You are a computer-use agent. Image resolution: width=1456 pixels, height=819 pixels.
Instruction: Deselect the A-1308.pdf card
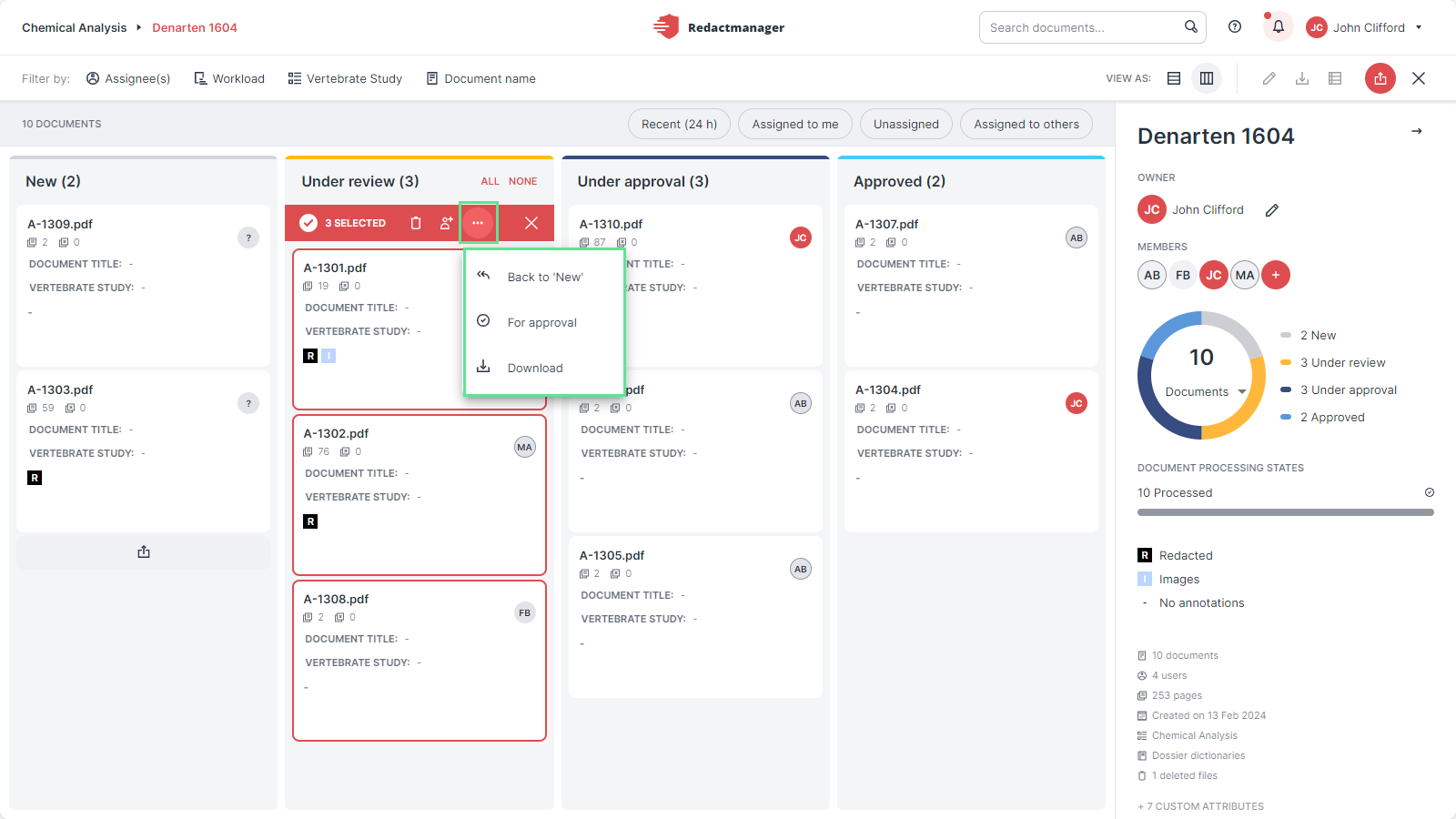pyautogui.click(x=420, y=661)
